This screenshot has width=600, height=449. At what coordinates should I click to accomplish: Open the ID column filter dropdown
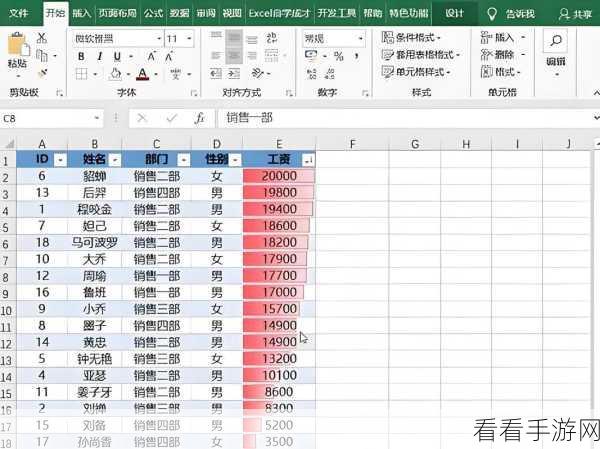[x=60, y=160]
